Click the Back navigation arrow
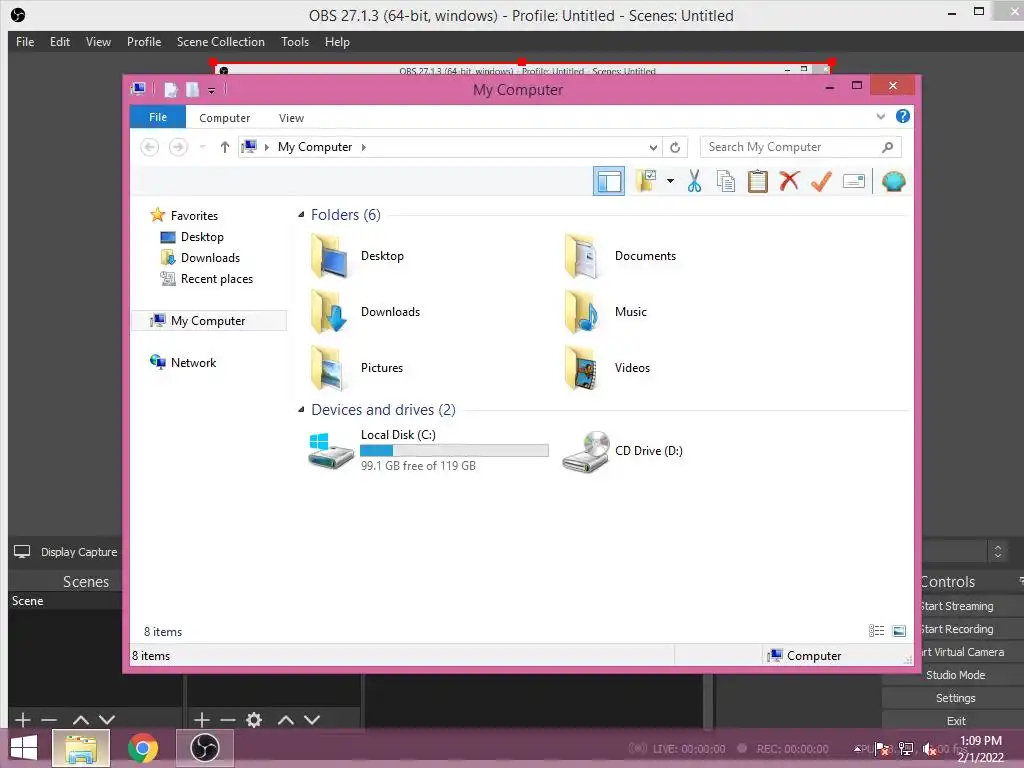 point(150,147)
